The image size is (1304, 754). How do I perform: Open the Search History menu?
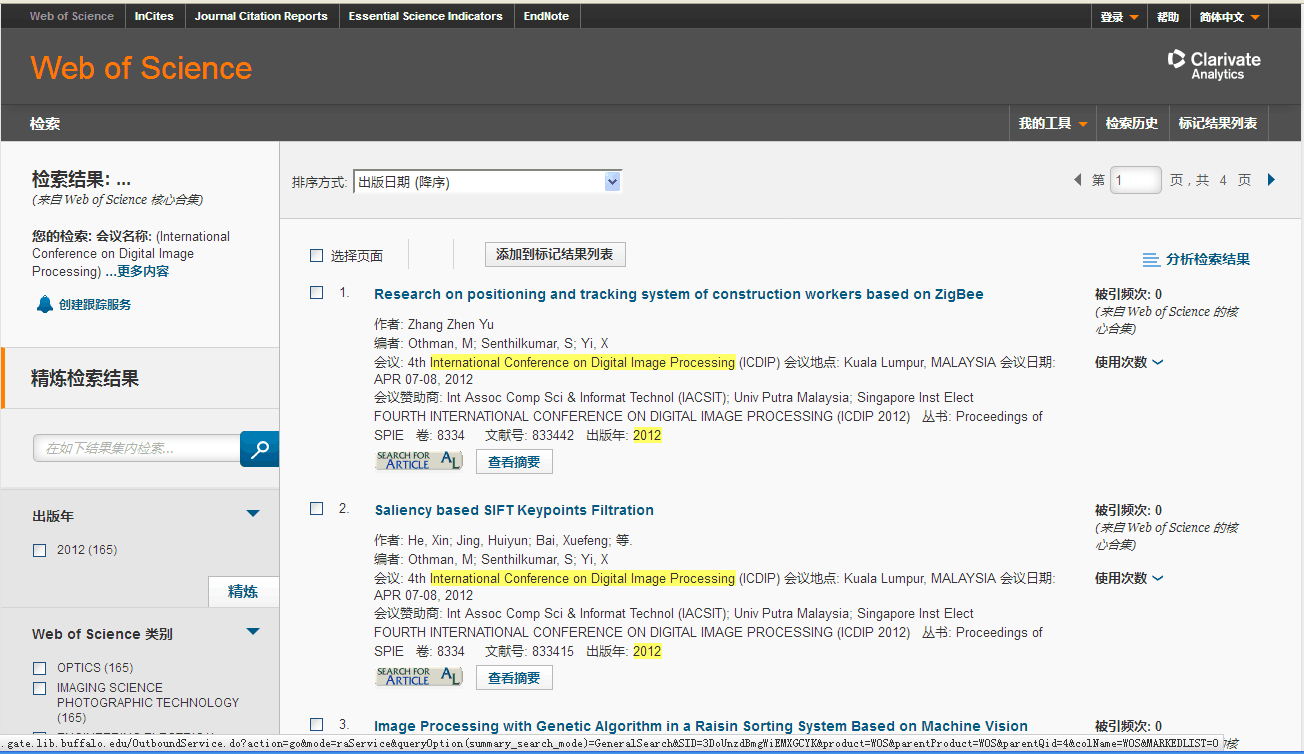[x=1132, y=123]
